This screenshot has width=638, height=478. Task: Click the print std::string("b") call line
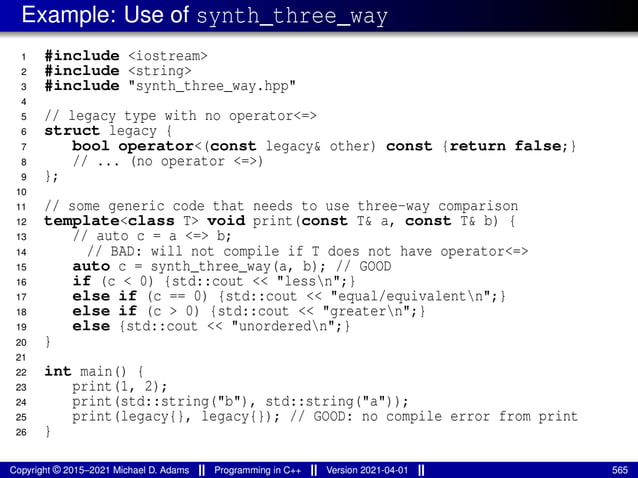(x=240, y=402)
